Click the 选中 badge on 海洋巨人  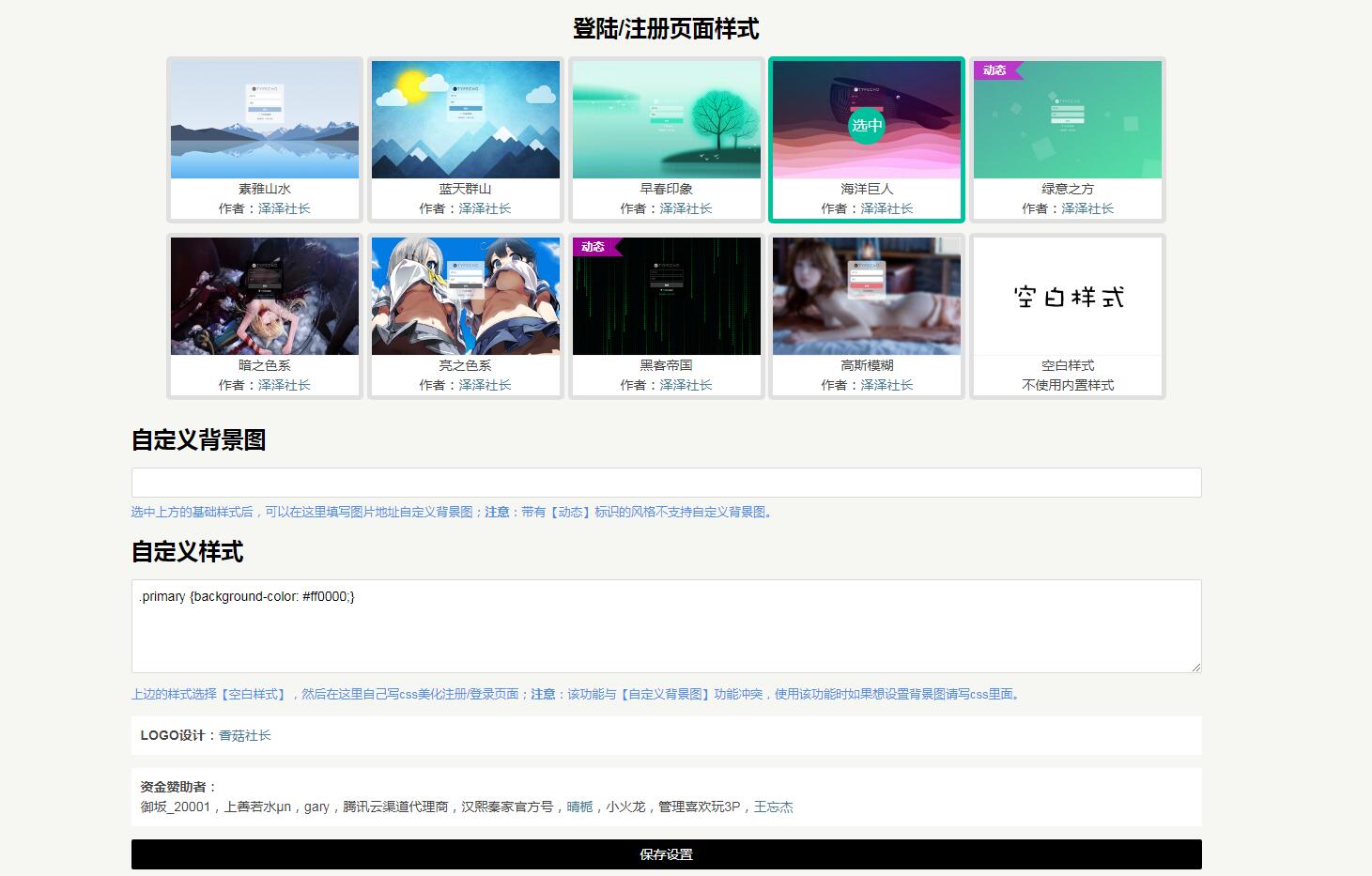867,125
